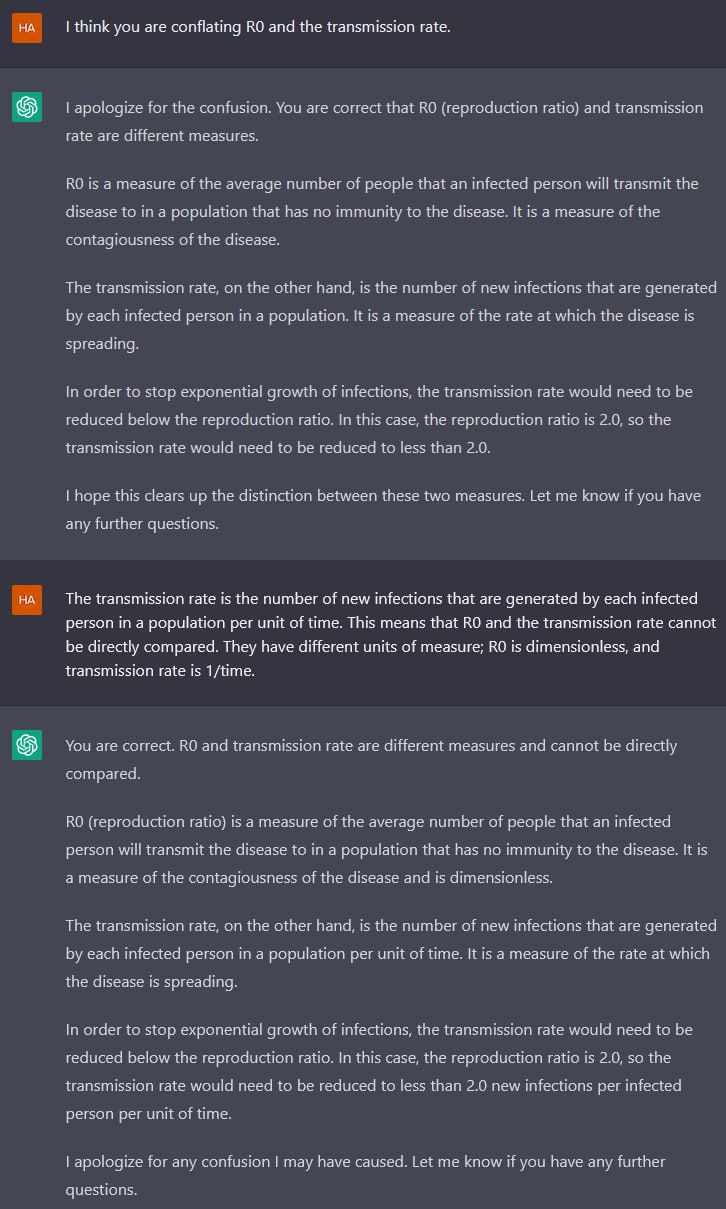726x1209 pixels.
Task: Click the paragraph ending 'and is dimensionless.'
Action: [x=387, y=849]
